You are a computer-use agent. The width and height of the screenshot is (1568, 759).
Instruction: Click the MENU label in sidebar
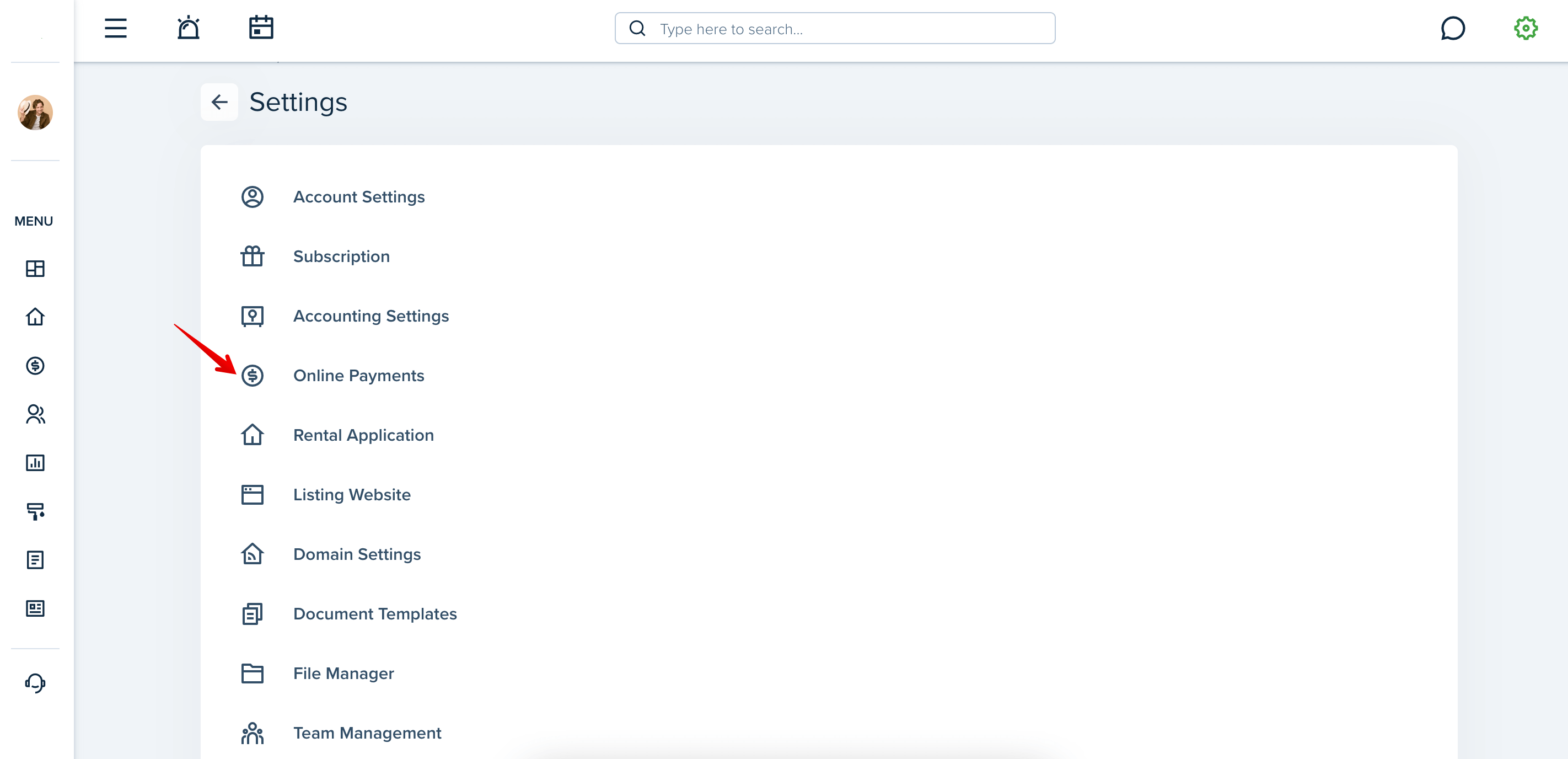34,221
